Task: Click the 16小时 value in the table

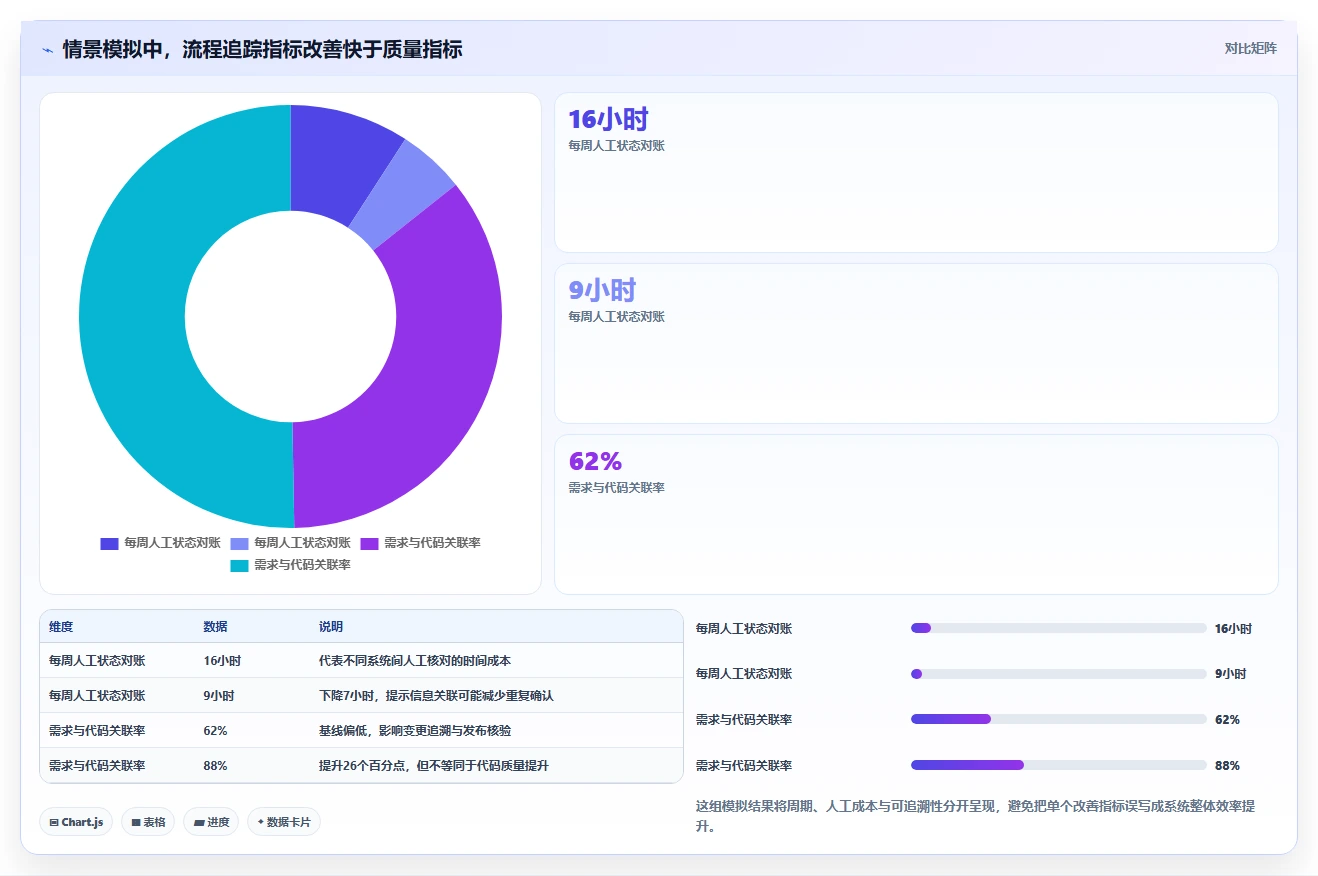Action: click(x=222, y=661)
